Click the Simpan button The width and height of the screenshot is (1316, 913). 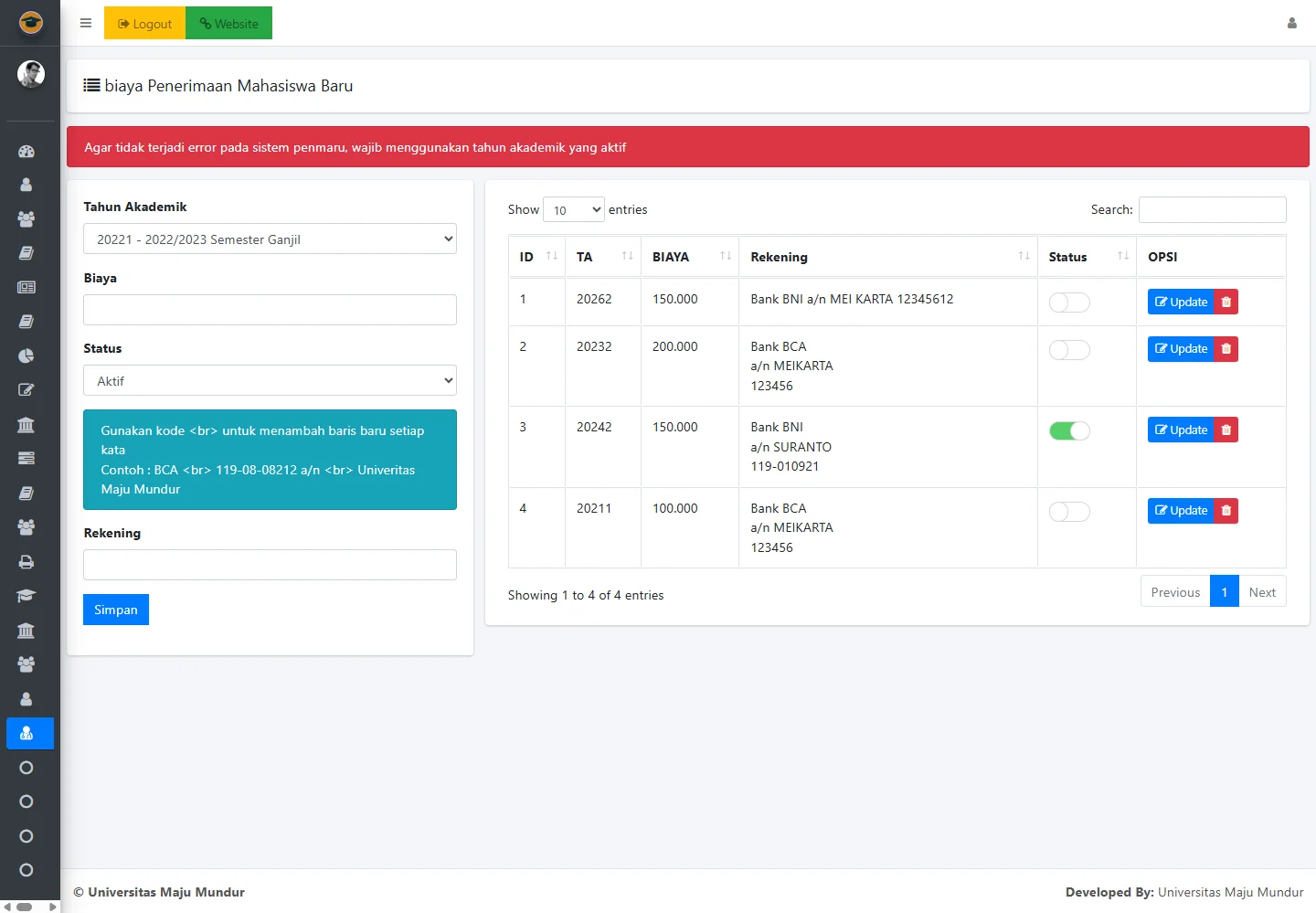[x=116, y=610]
